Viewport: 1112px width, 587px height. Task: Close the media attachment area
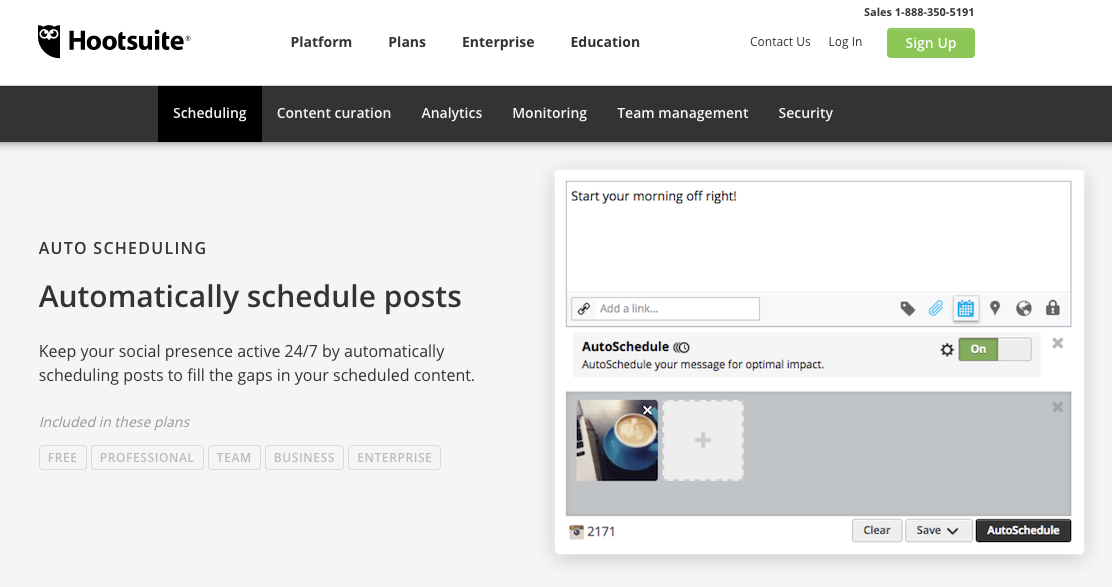(x=1057, y=407)
